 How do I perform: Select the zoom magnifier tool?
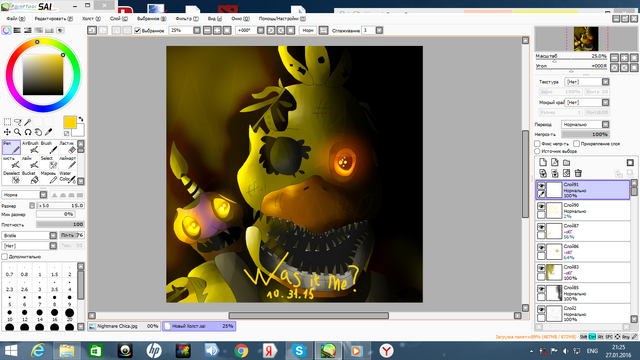click(18, 132)
